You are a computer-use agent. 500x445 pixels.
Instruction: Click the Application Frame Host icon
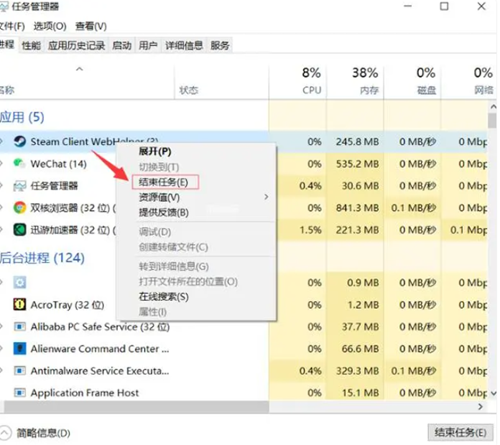[19, 393]
